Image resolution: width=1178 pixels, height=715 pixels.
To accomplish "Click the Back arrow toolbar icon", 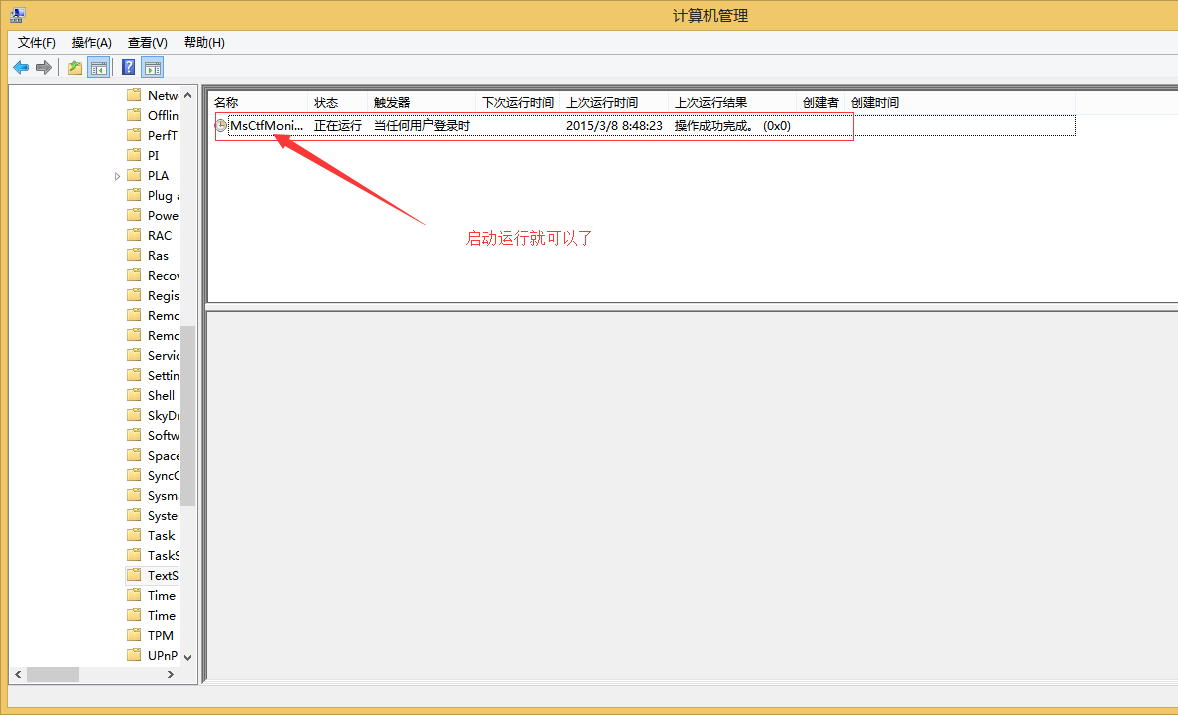I will (21, 68).
